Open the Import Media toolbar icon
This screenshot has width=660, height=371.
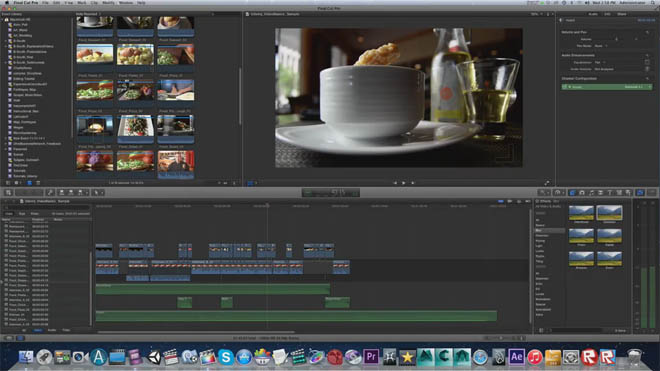(x=8, y=192)
